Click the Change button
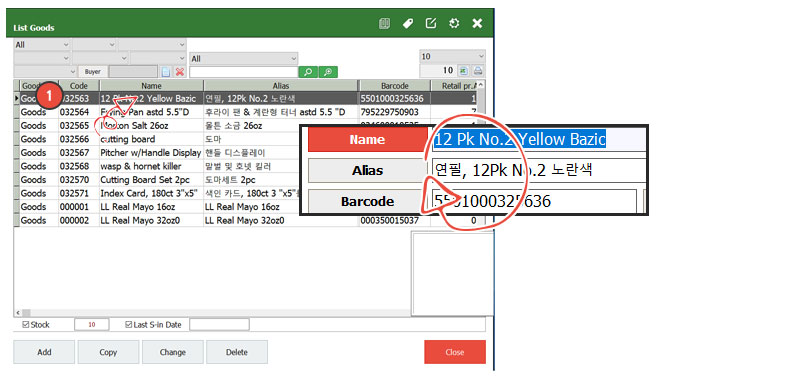The height and width of the screenshot is (377, 805). point(172,352)
